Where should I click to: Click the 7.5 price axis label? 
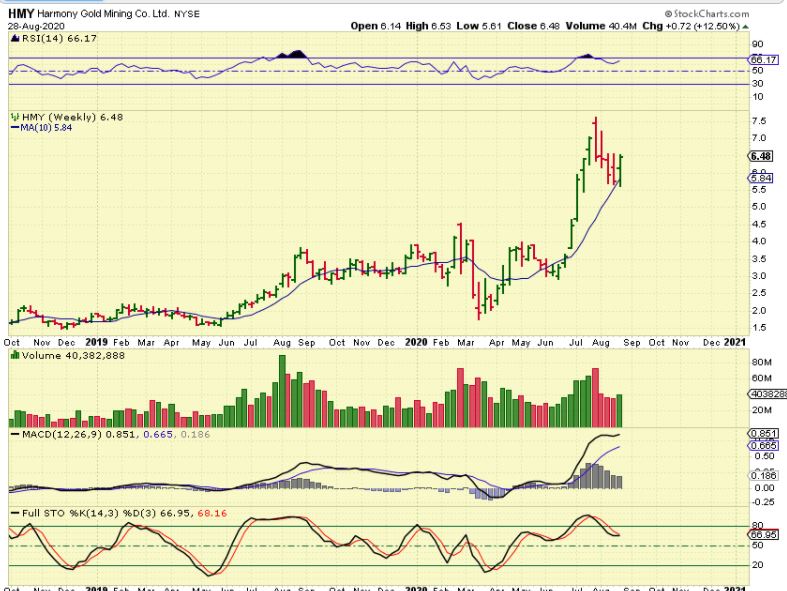tap(758, 121)
